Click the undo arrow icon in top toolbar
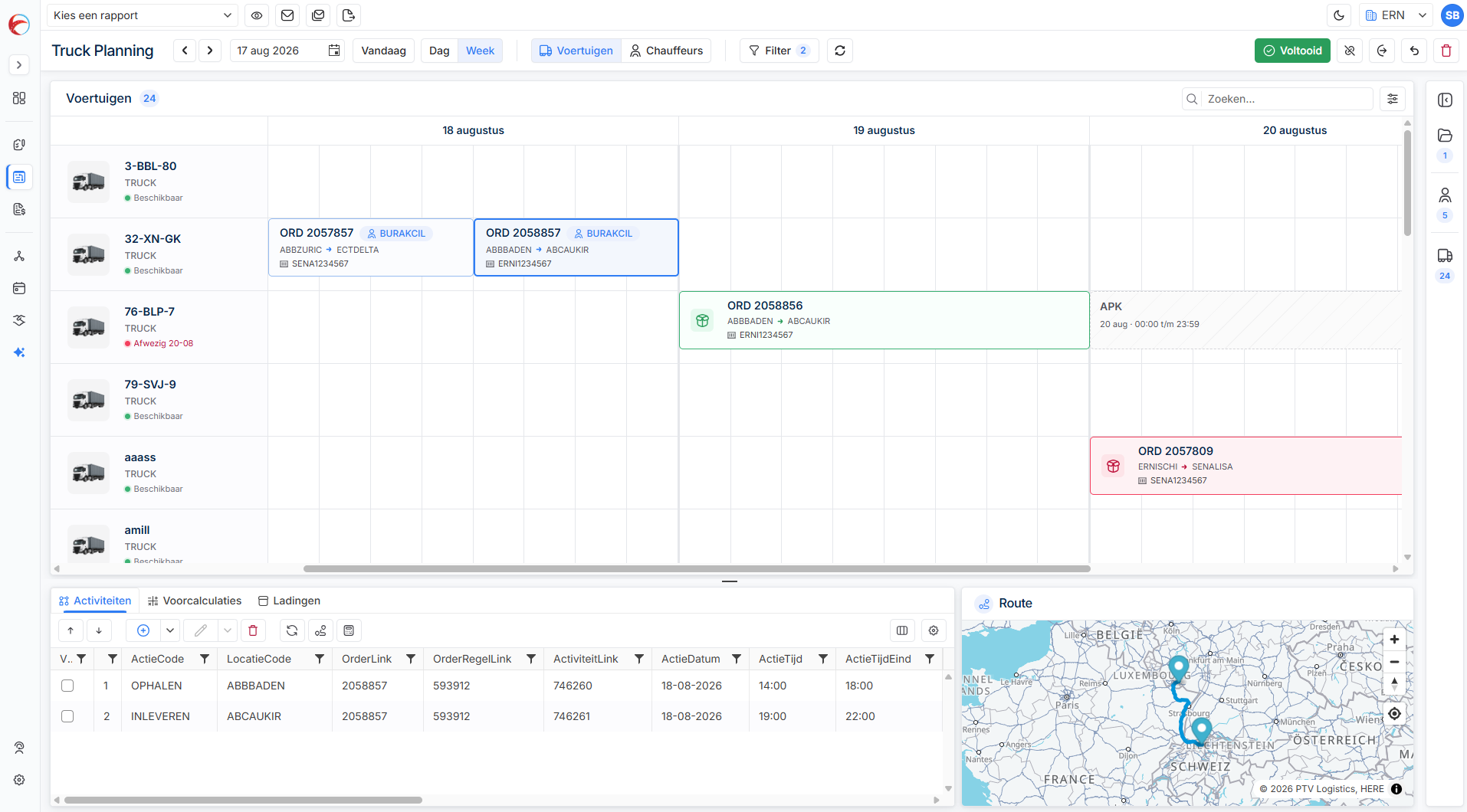 (1414, 51)
